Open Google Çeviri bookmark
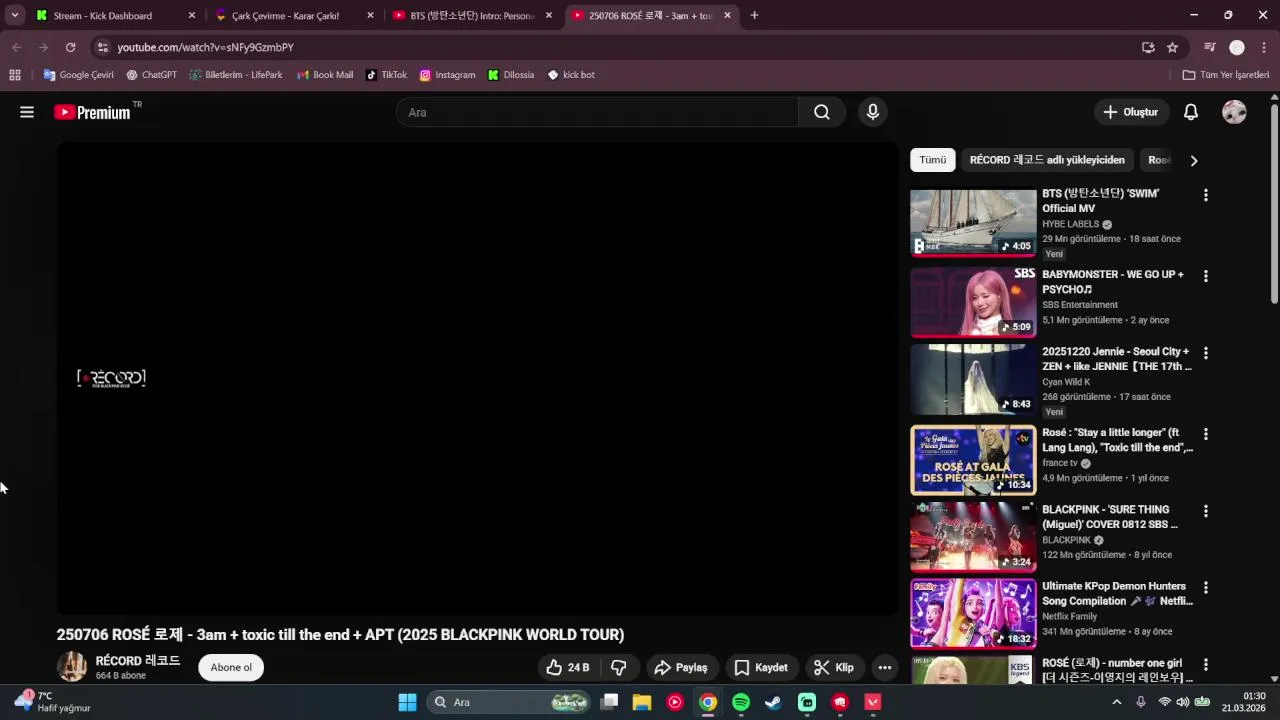 click(78, 75)
